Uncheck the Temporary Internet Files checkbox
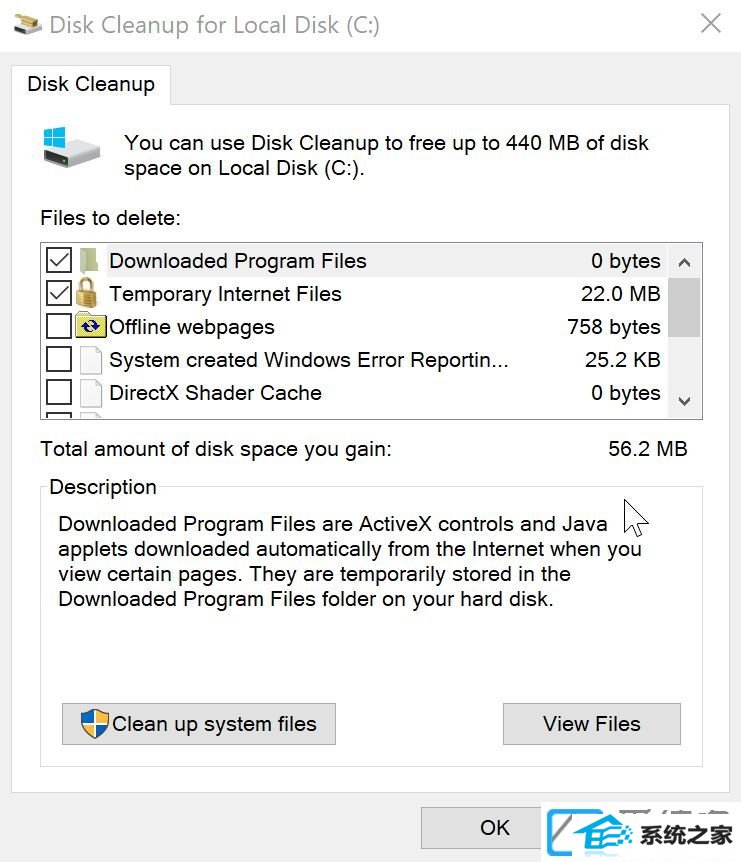The image size is (741, 862). pyautogui.click(x=59, y=293)
